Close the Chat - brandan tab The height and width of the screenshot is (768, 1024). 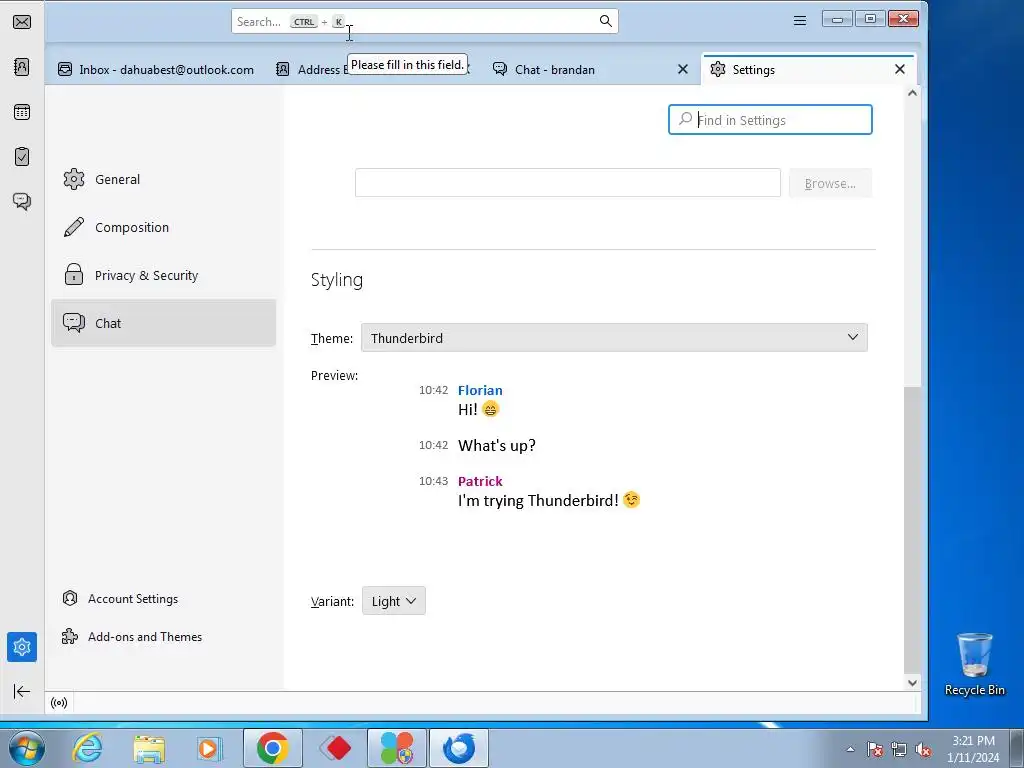point(682,69)
